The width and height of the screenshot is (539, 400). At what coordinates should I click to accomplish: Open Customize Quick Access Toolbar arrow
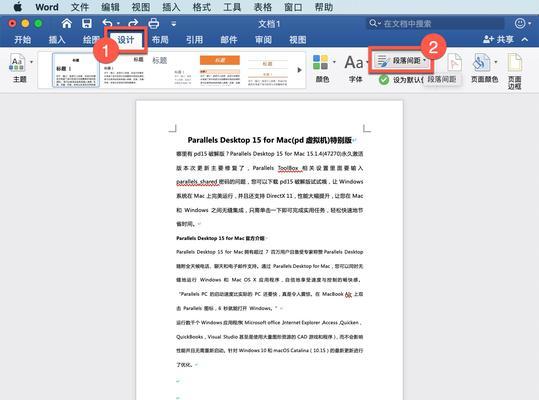tap(174, 24)
